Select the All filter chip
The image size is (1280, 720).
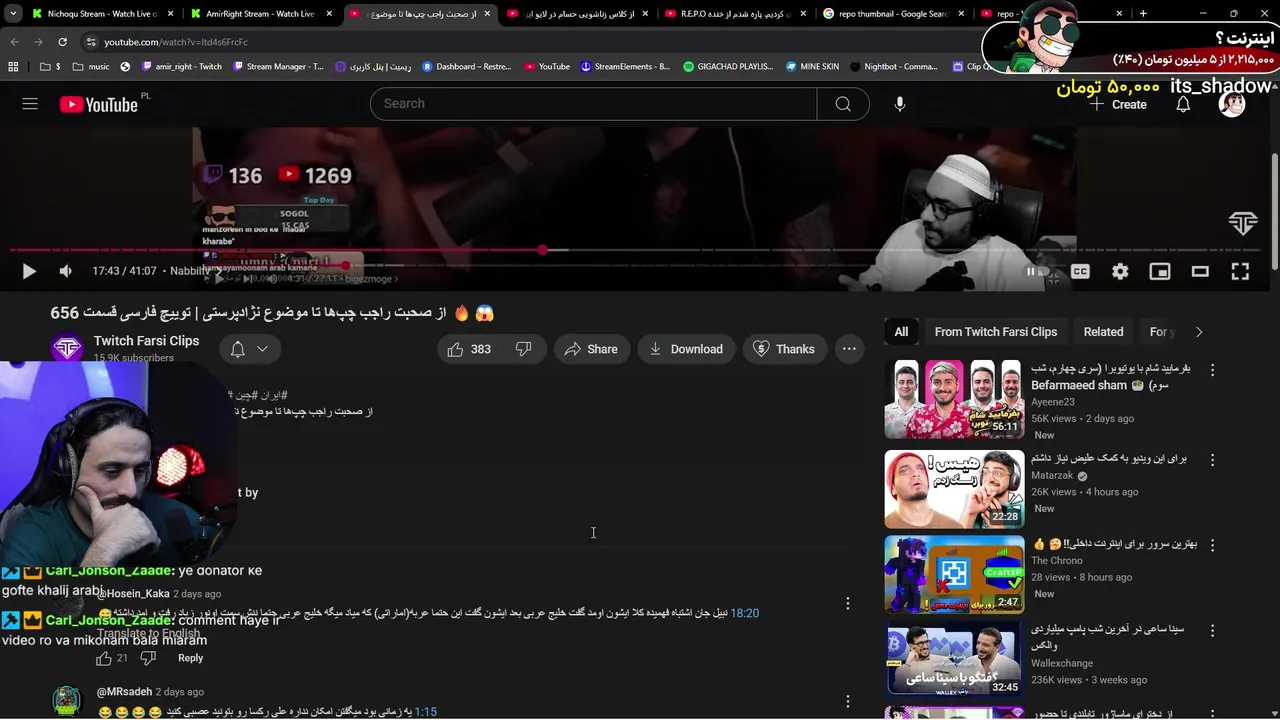[x=901, y=332]
